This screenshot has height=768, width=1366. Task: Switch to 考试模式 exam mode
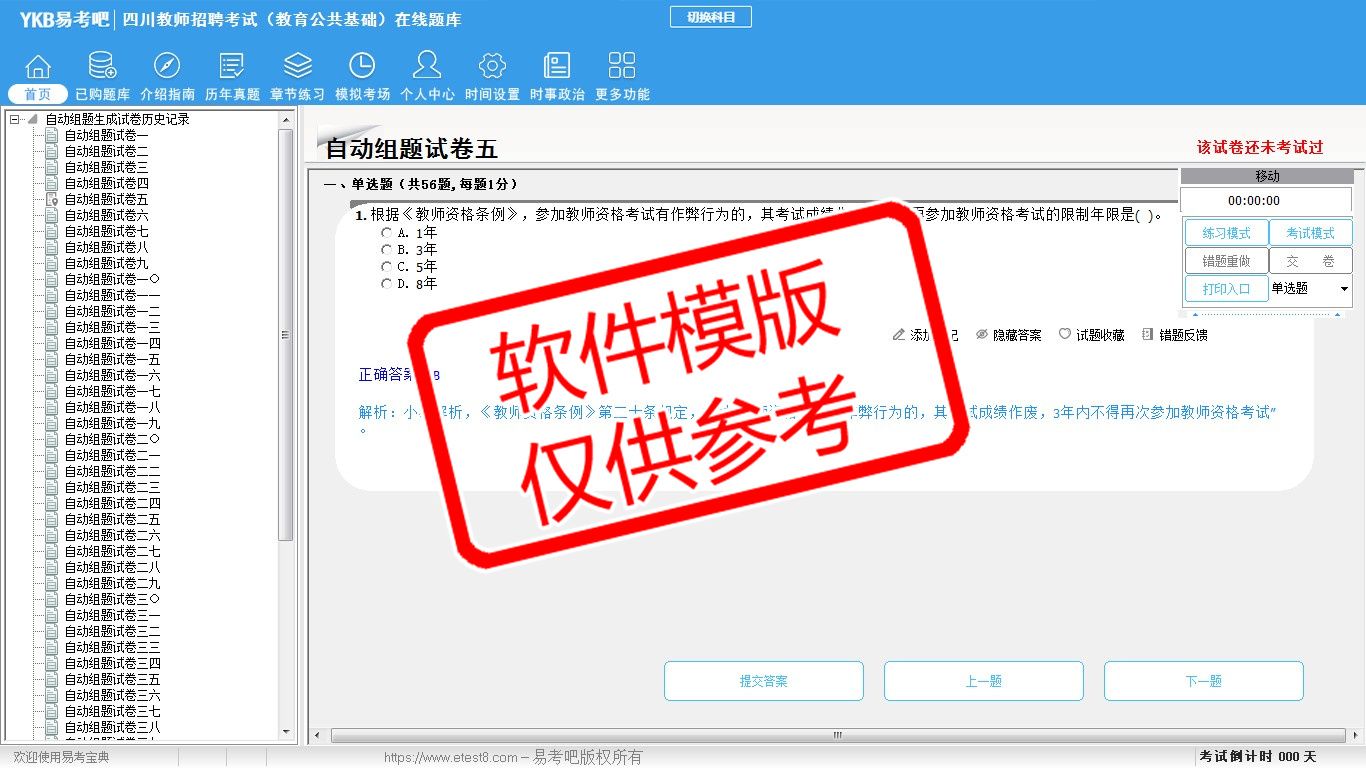[x=1310, y=233]
